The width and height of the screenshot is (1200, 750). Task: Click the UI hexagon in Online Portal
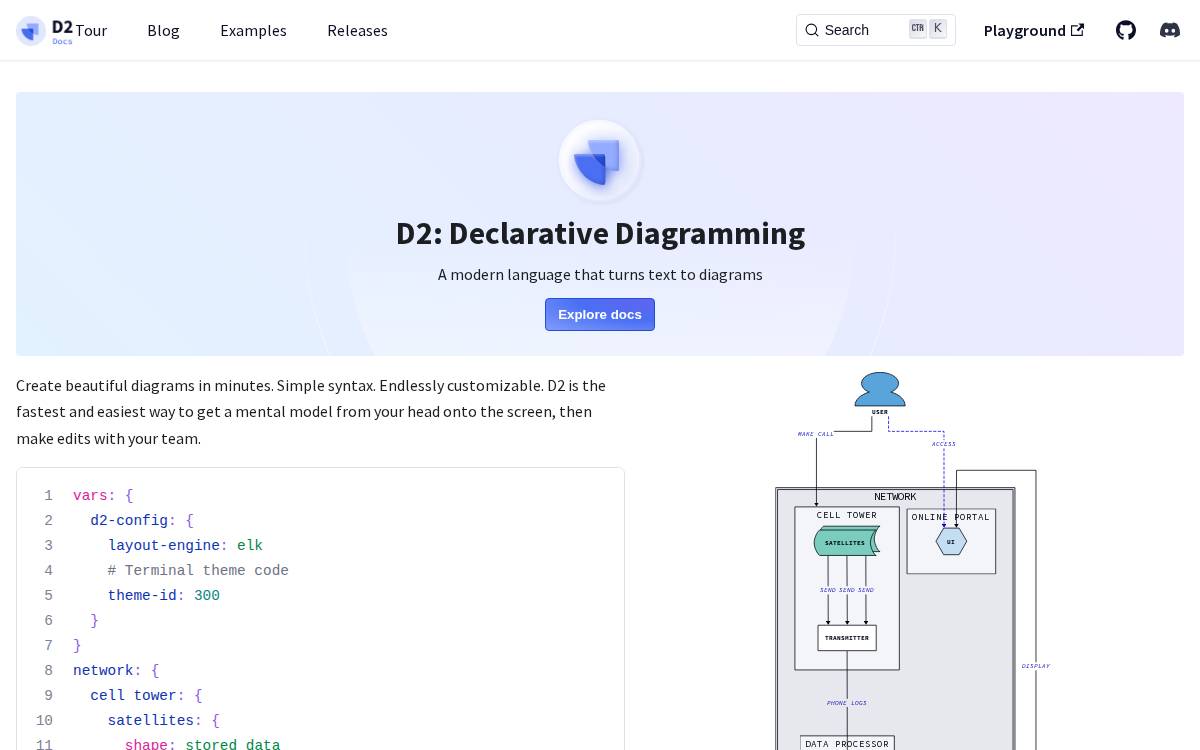tap(951, 541)
